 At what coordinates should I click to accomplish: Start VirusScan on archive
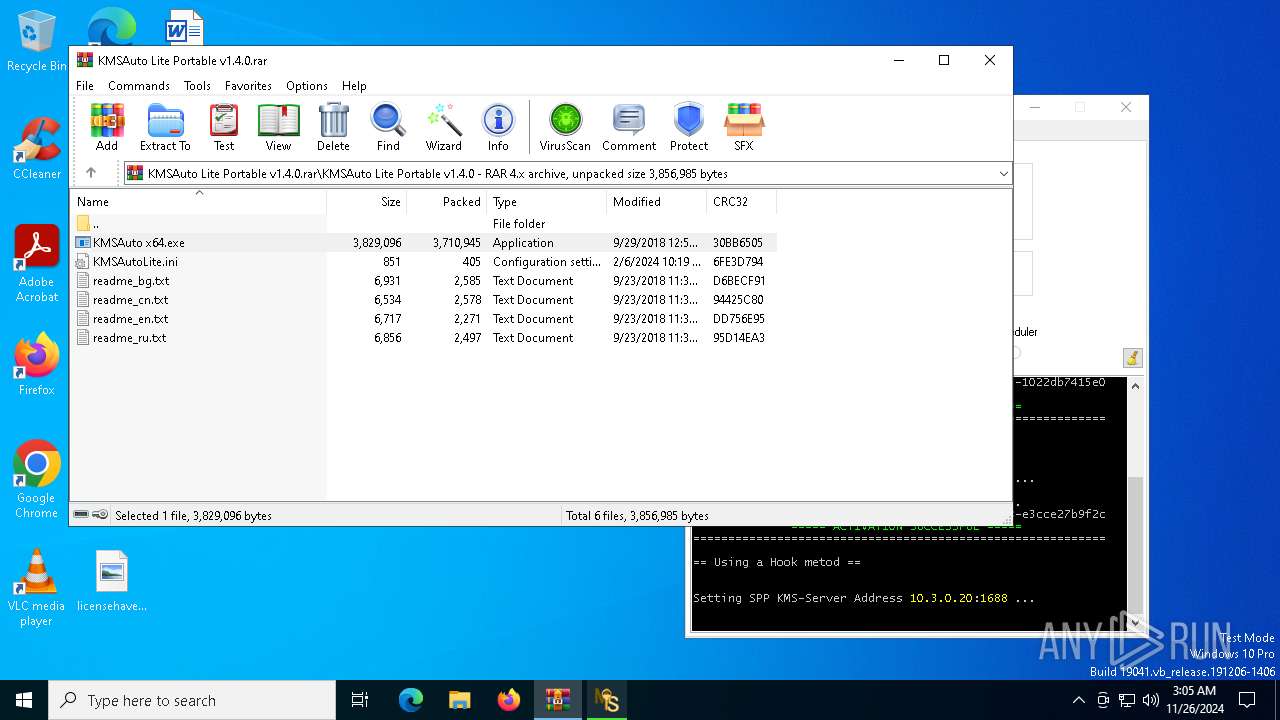pyautogui.click(x=565, y=127)
